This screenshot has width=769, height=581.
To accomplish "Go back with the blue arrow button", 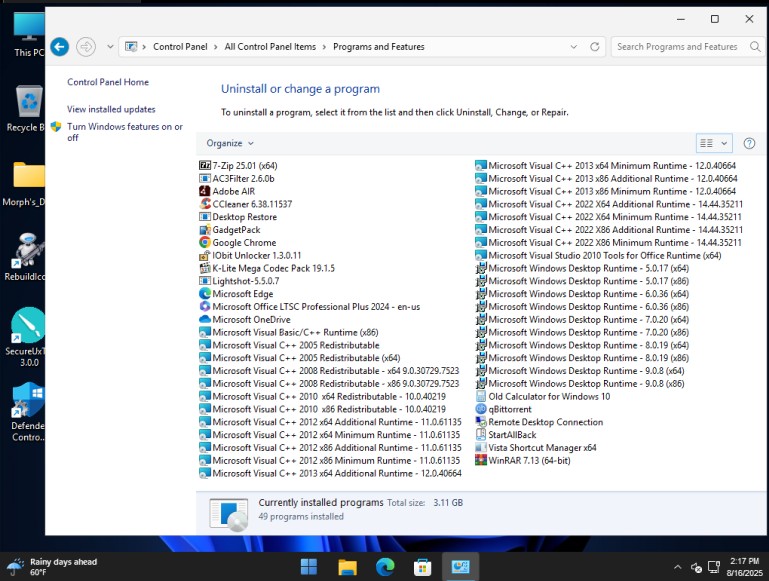I will click(x=60, y=47).
